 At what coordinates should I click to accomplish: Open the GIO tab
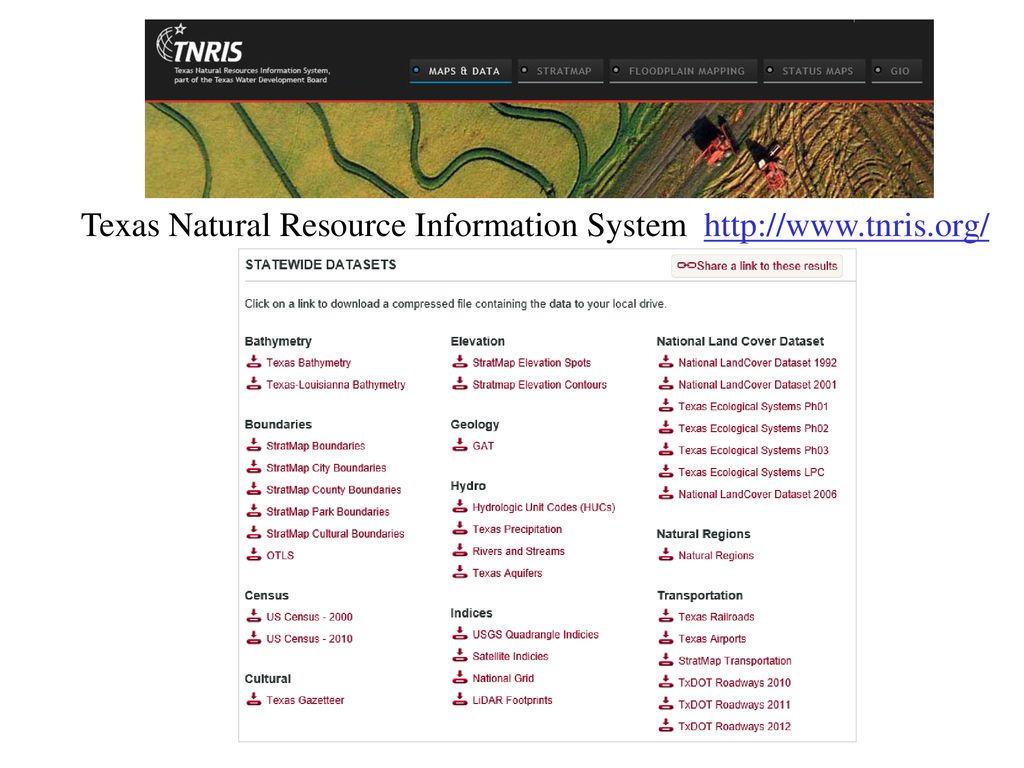click(897, 71)
